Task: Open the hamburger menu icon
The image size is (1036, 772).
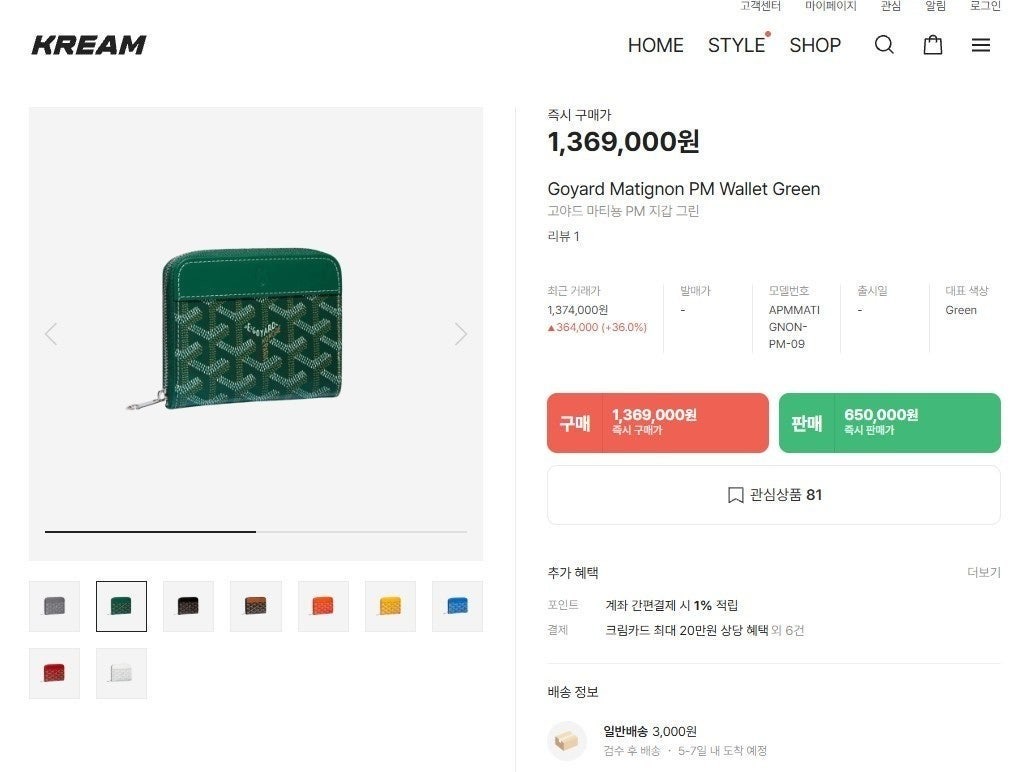Action: [981, 45]
